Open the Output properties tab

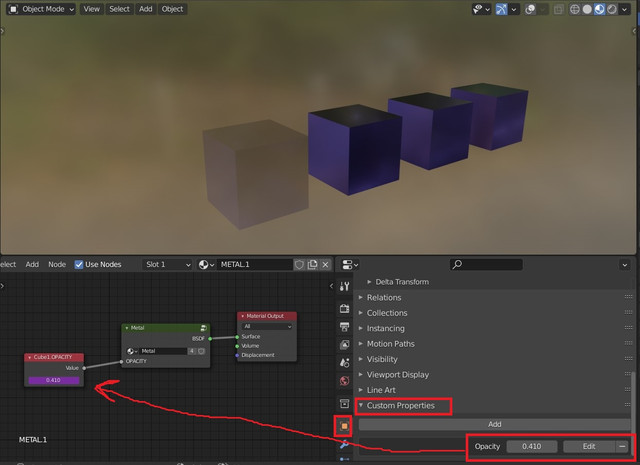(x=344, y=327)
